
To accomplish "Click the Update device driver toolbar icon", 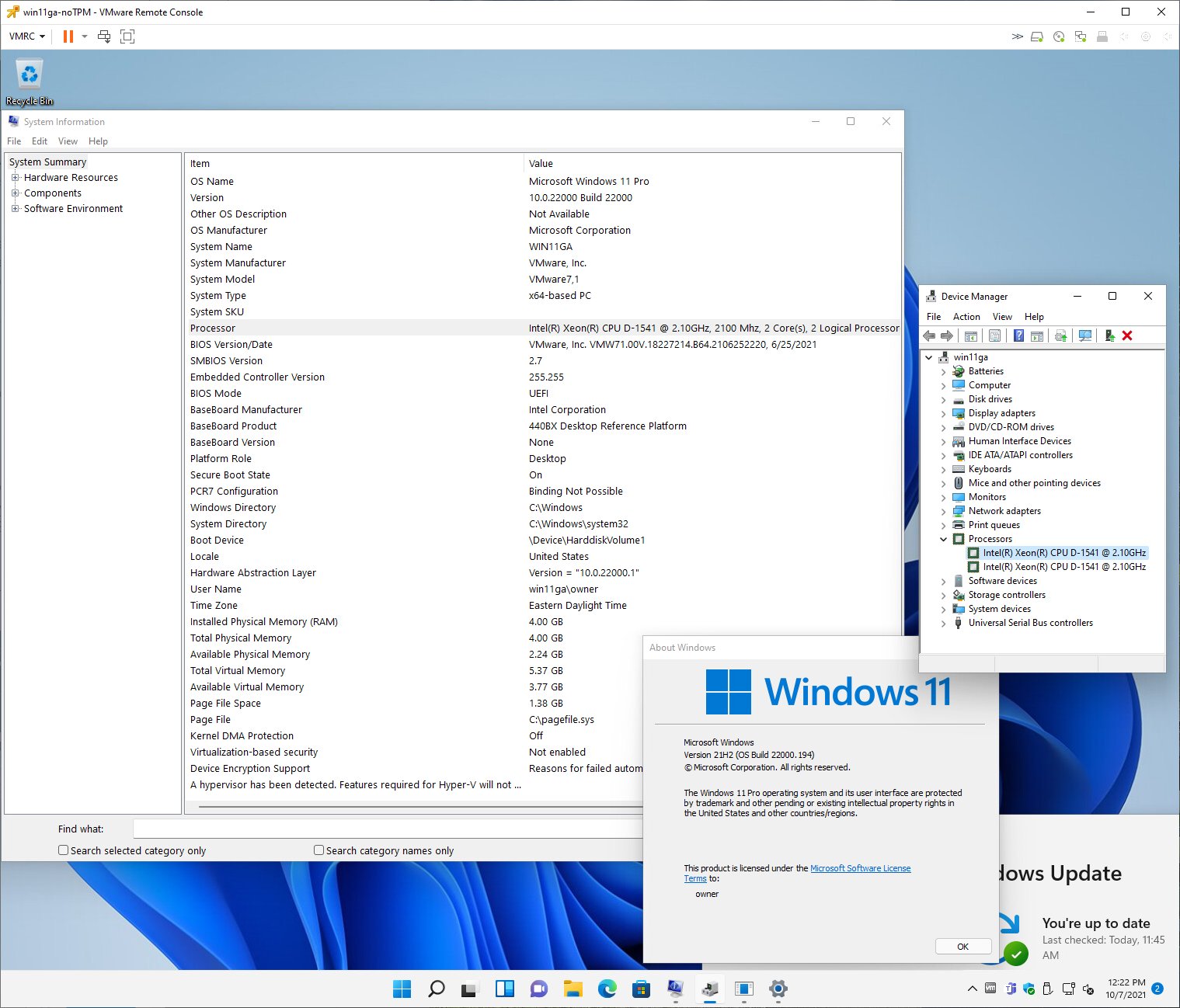I will [x=1060, y=335].
